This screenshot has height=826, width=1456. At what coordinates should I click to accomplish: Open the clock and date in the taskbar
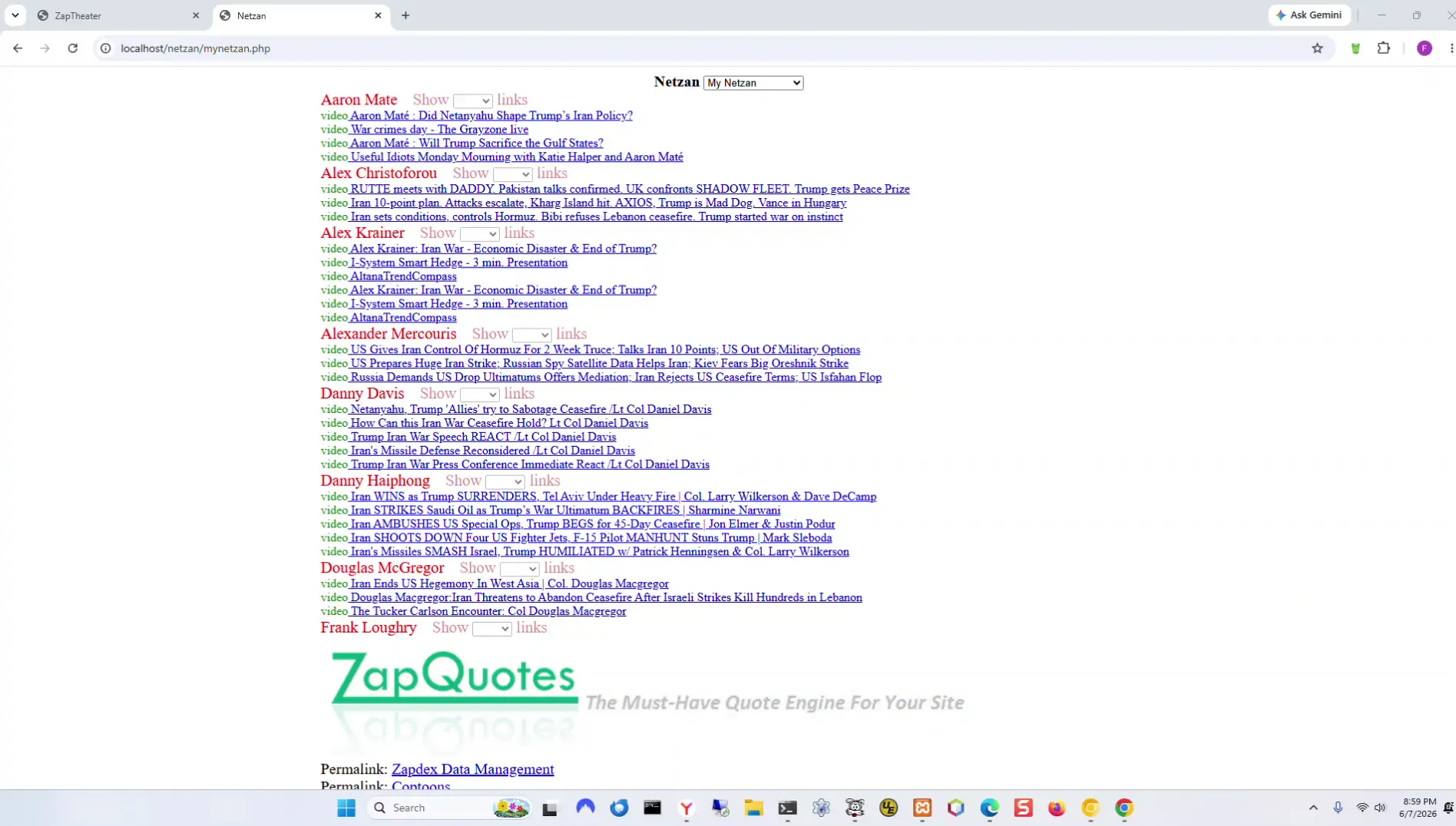(1418, 808)
